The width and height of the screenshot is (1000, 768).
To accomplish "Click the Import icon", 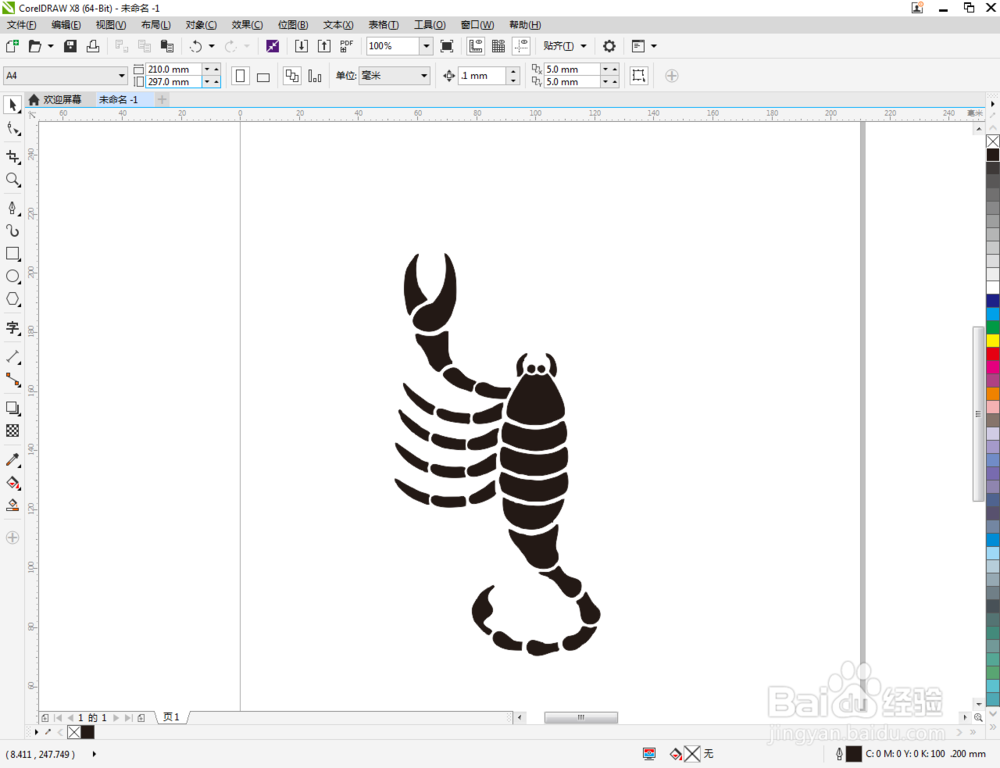I will [301, 46].
